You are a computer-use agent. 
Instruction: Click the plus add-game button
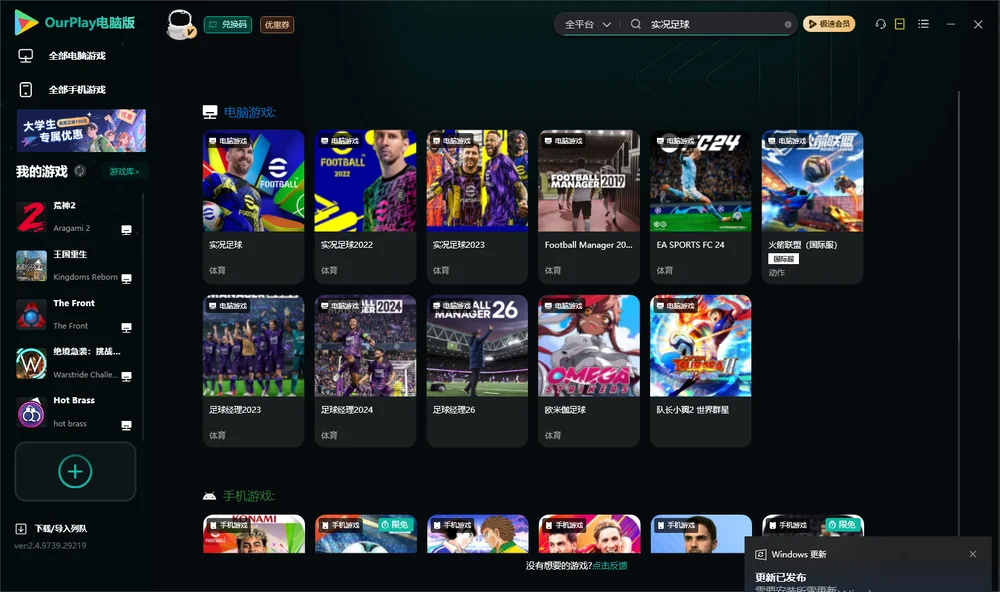pyautogui.click(x=75, y=471)
